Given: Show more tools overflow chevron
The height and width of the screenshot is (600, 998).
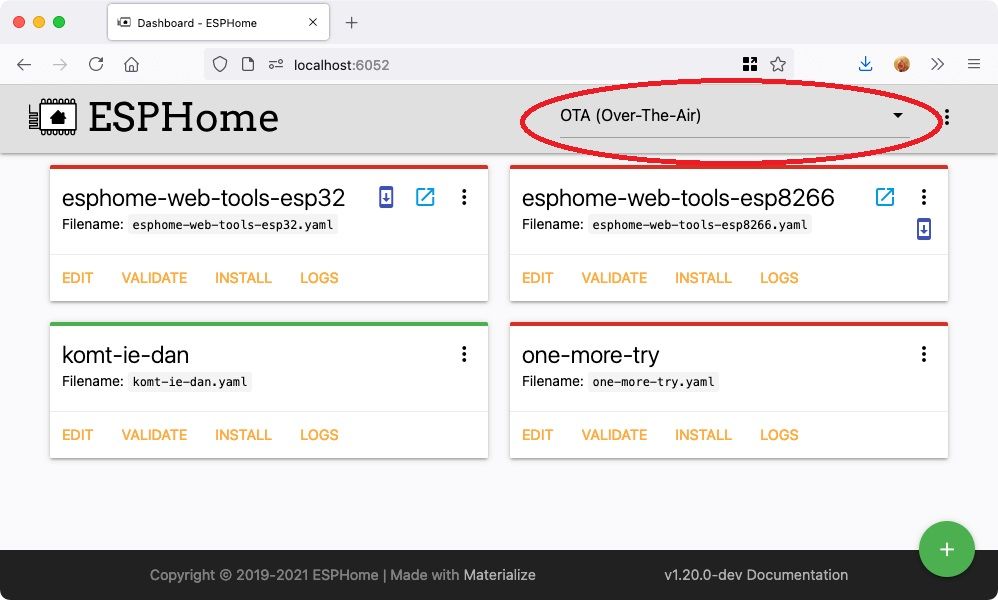Looking at the screenshot, I should [x=937, y=64].
